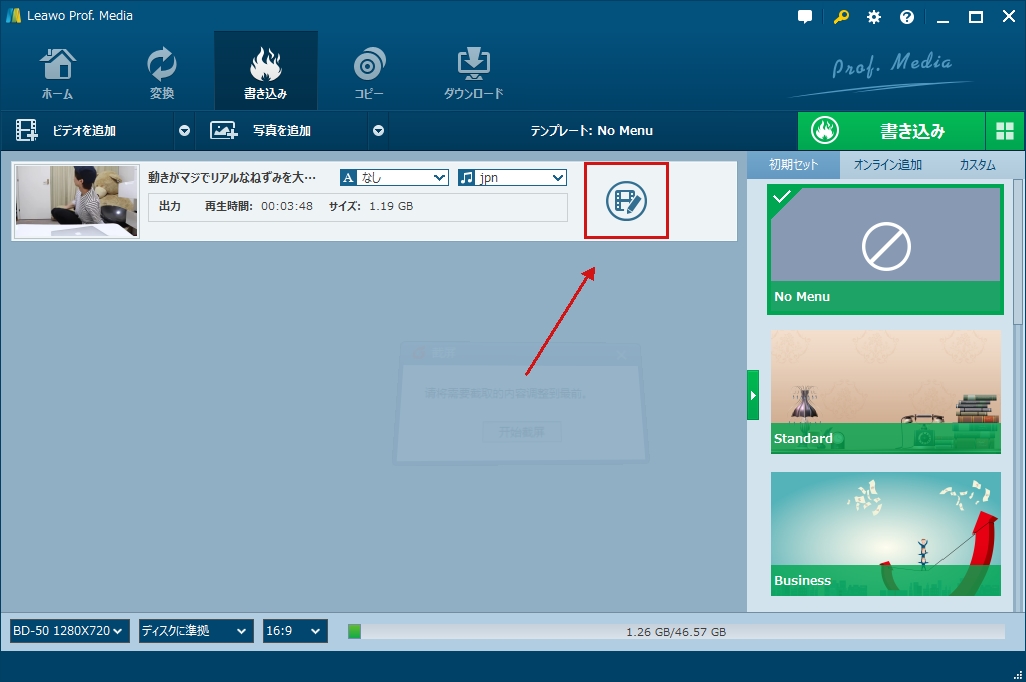Open the audio track dropdown showing jpn
Image resolution: width=1026 pixels, height=682 pixels.
(512, 177)
